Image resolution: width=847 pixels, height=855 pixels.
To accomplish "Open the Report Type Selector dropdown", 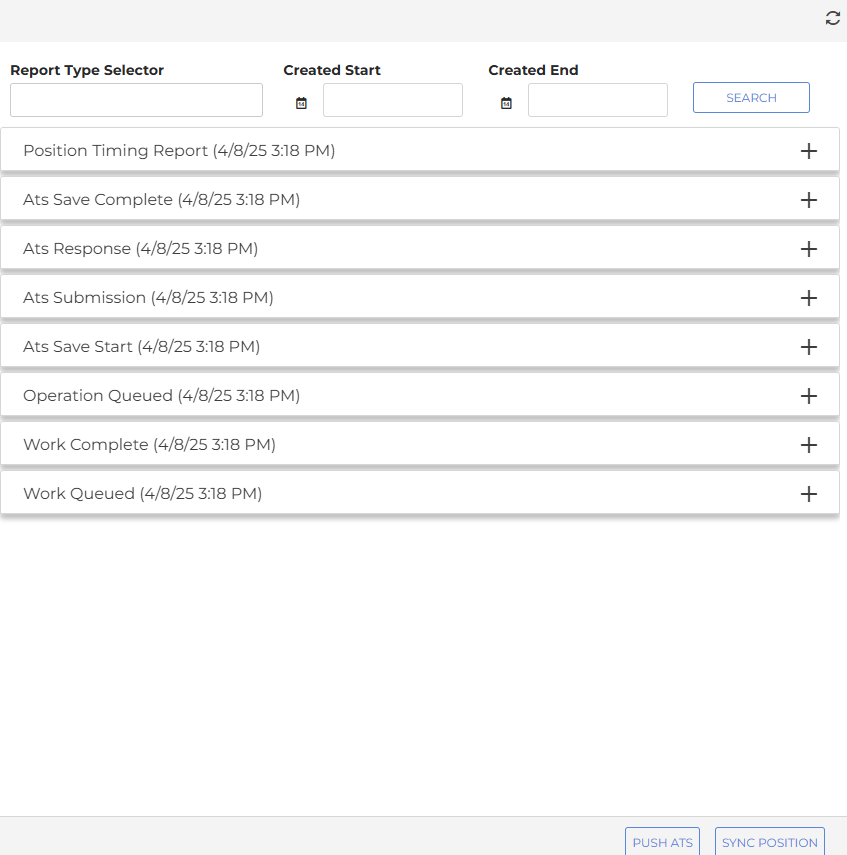I will [x=136, y=100].
